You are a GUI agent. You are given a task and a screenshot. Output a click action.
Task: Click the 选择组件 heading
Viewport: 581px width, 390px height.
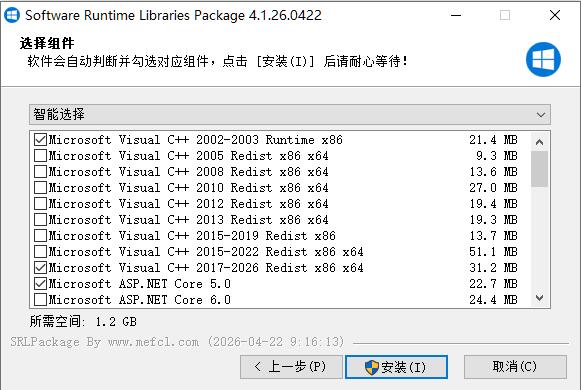tap(47, 43)
